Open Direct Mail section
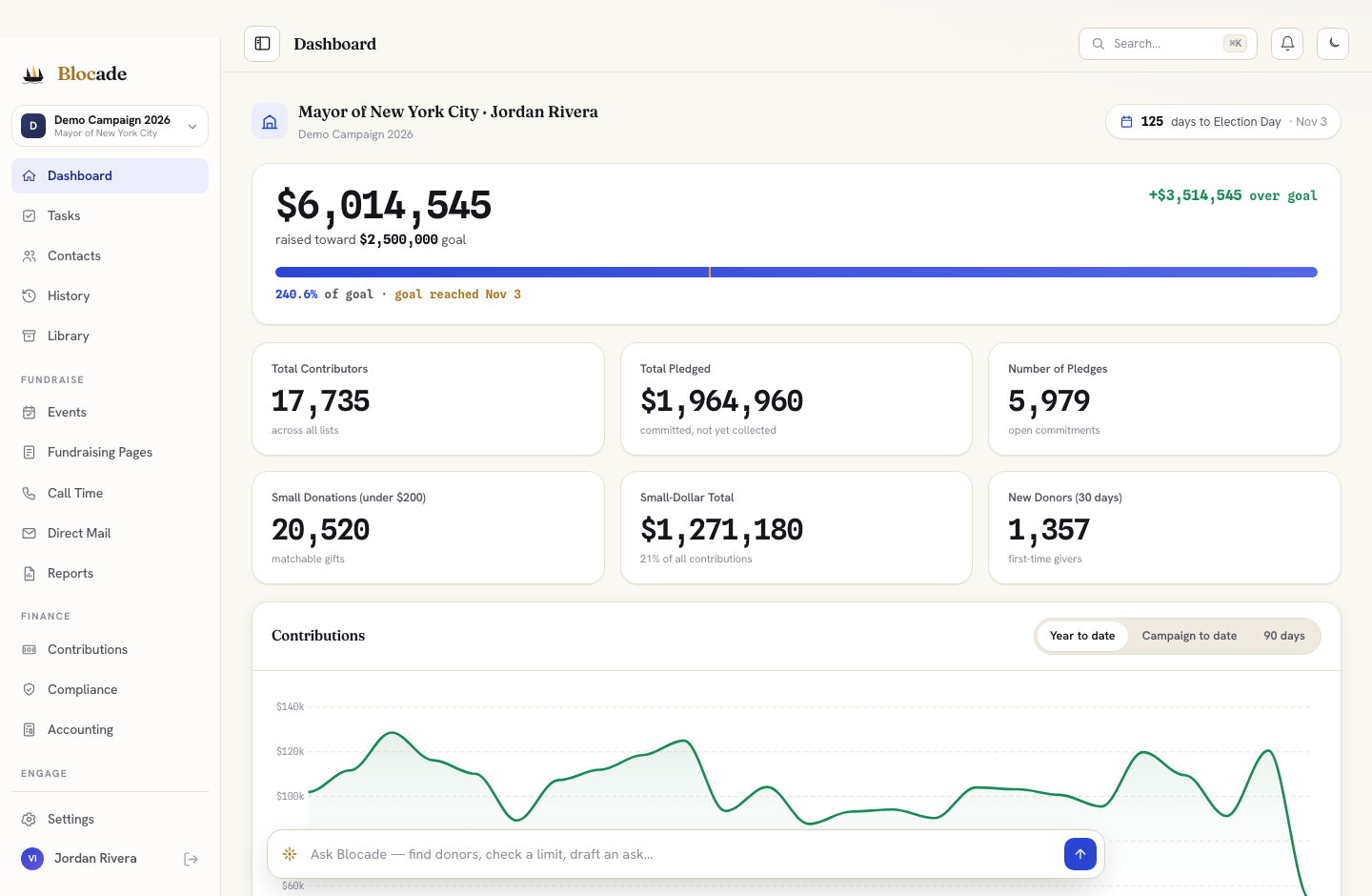Screen dimensions: 1372x896 [110, 534]
